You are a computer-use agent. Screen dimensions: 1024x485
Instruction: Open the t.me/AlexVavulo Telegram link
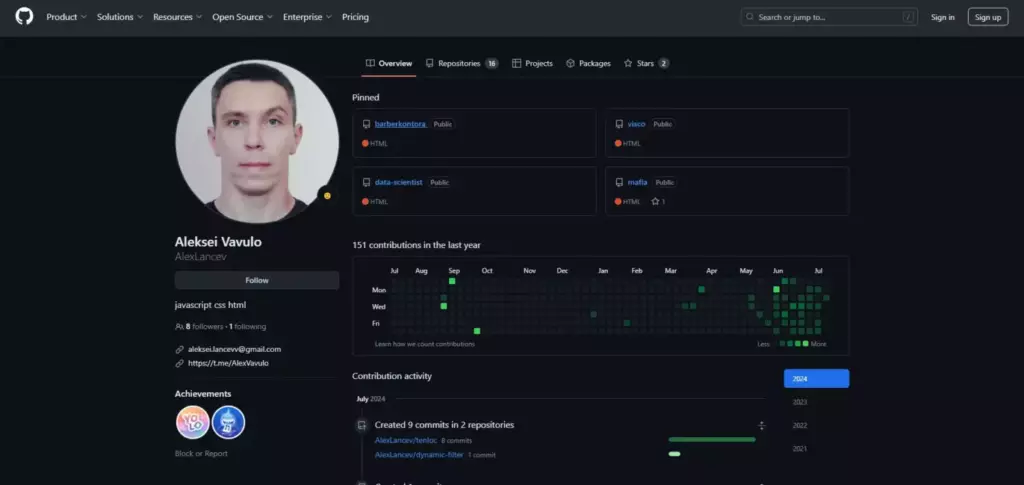point(228,363)
